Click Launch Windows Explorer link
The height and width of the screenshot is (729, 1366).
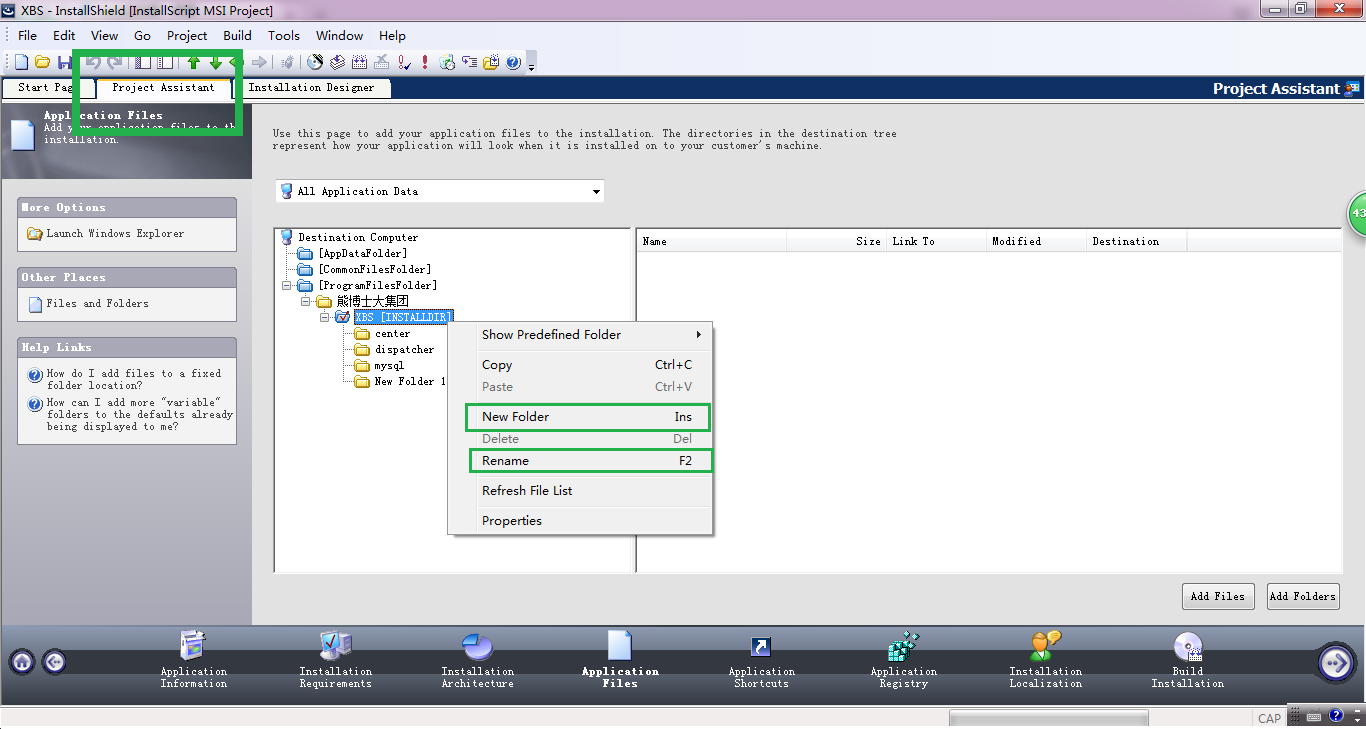tap(115, 234)
